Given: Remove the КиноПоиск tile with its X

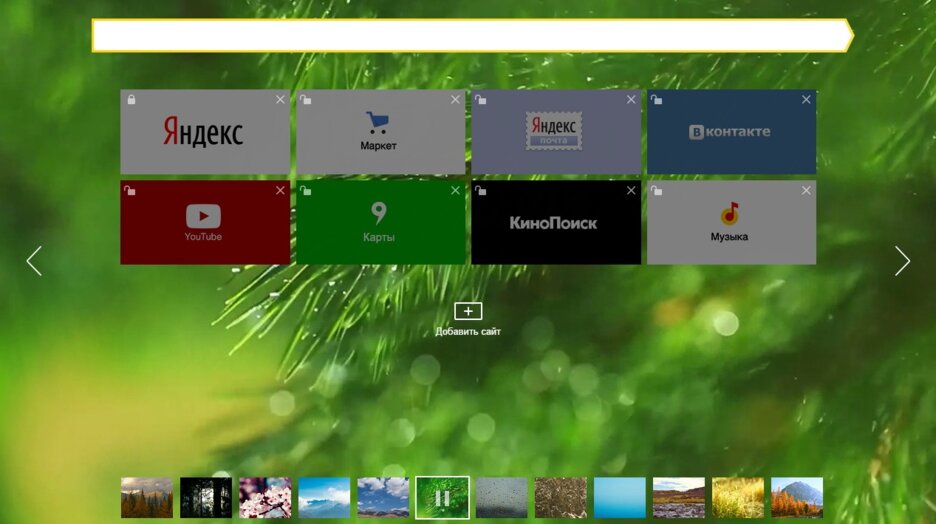Looking at the screenshot, I should pyautogui.click(x=631, y=190).
